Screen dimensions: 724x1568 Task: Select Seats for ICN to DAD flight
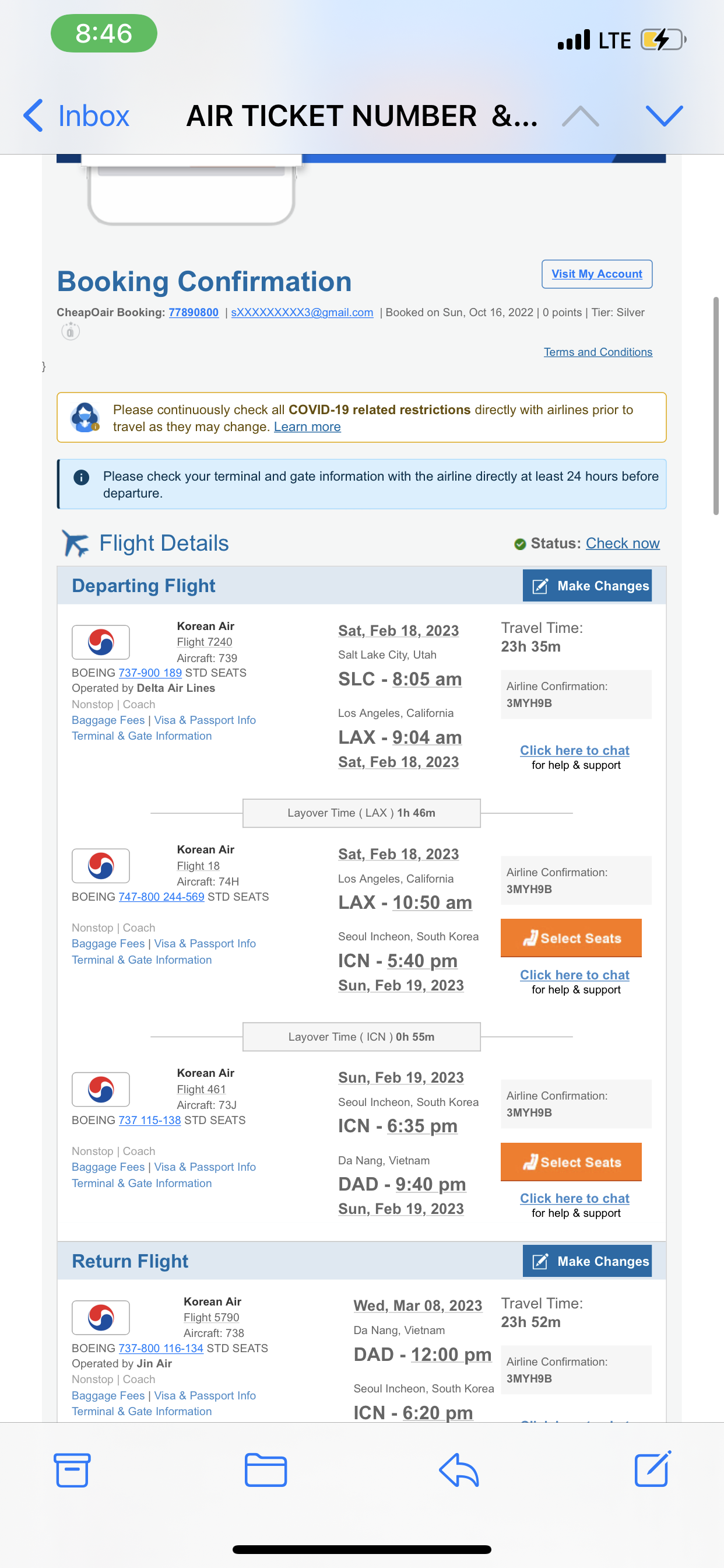click(571, 1162)
